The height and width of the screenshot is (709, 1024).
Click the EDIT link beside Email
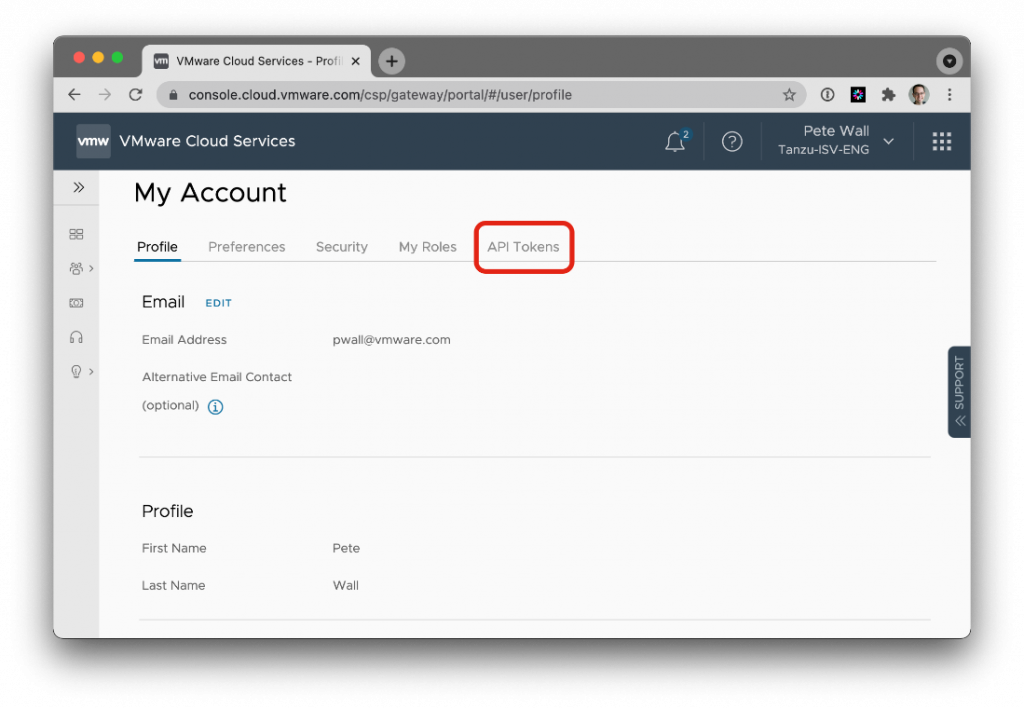coord(219,303)
